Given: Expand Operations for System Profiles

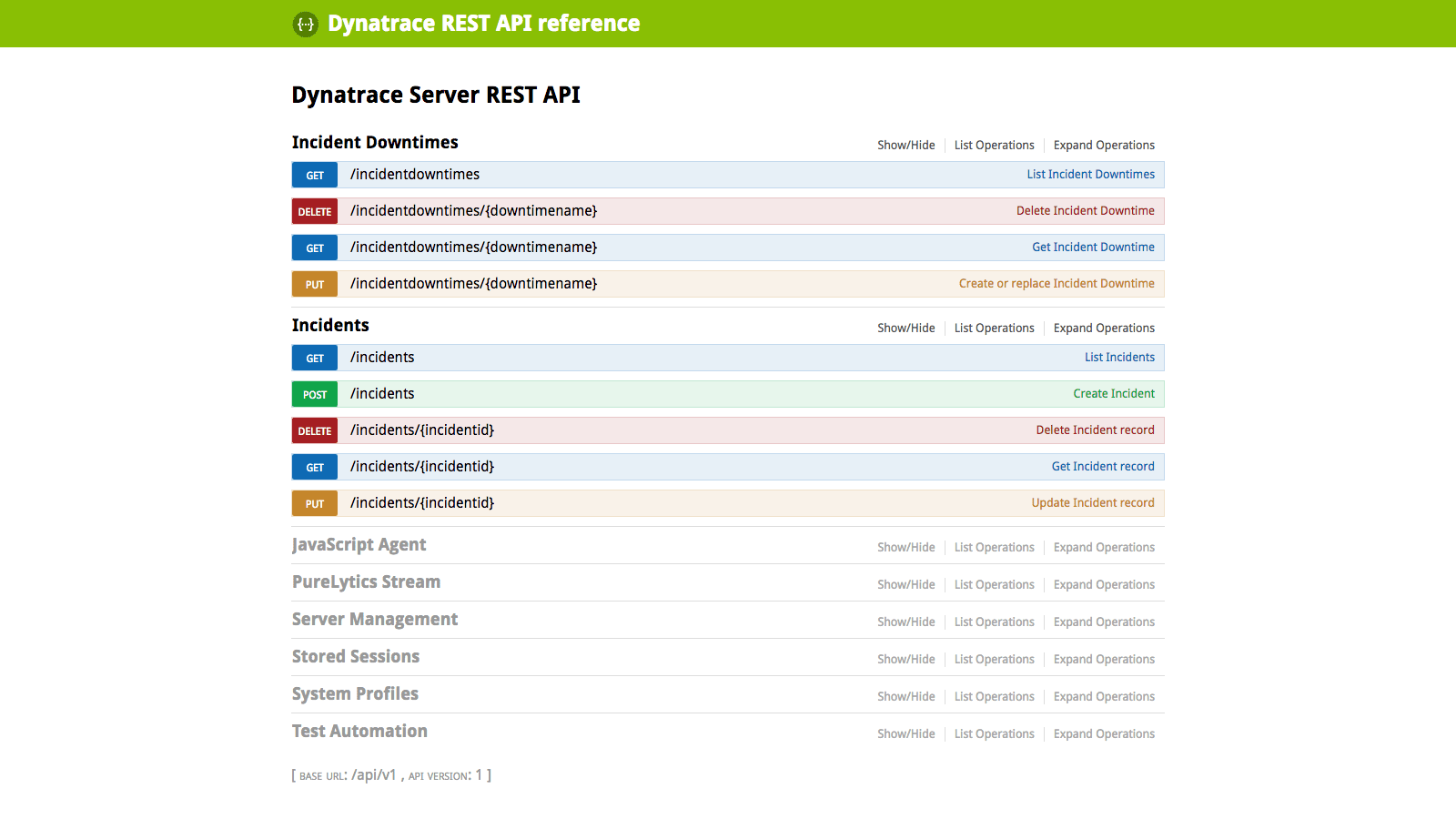Looking at the screenshot, I should point(1104,697).
